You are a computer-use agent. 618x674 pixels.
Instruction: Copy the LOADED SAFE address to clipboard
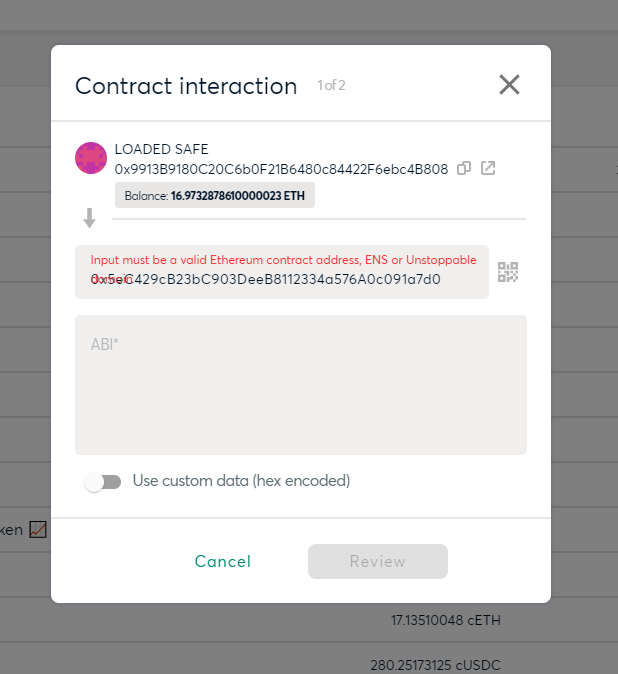464,168
